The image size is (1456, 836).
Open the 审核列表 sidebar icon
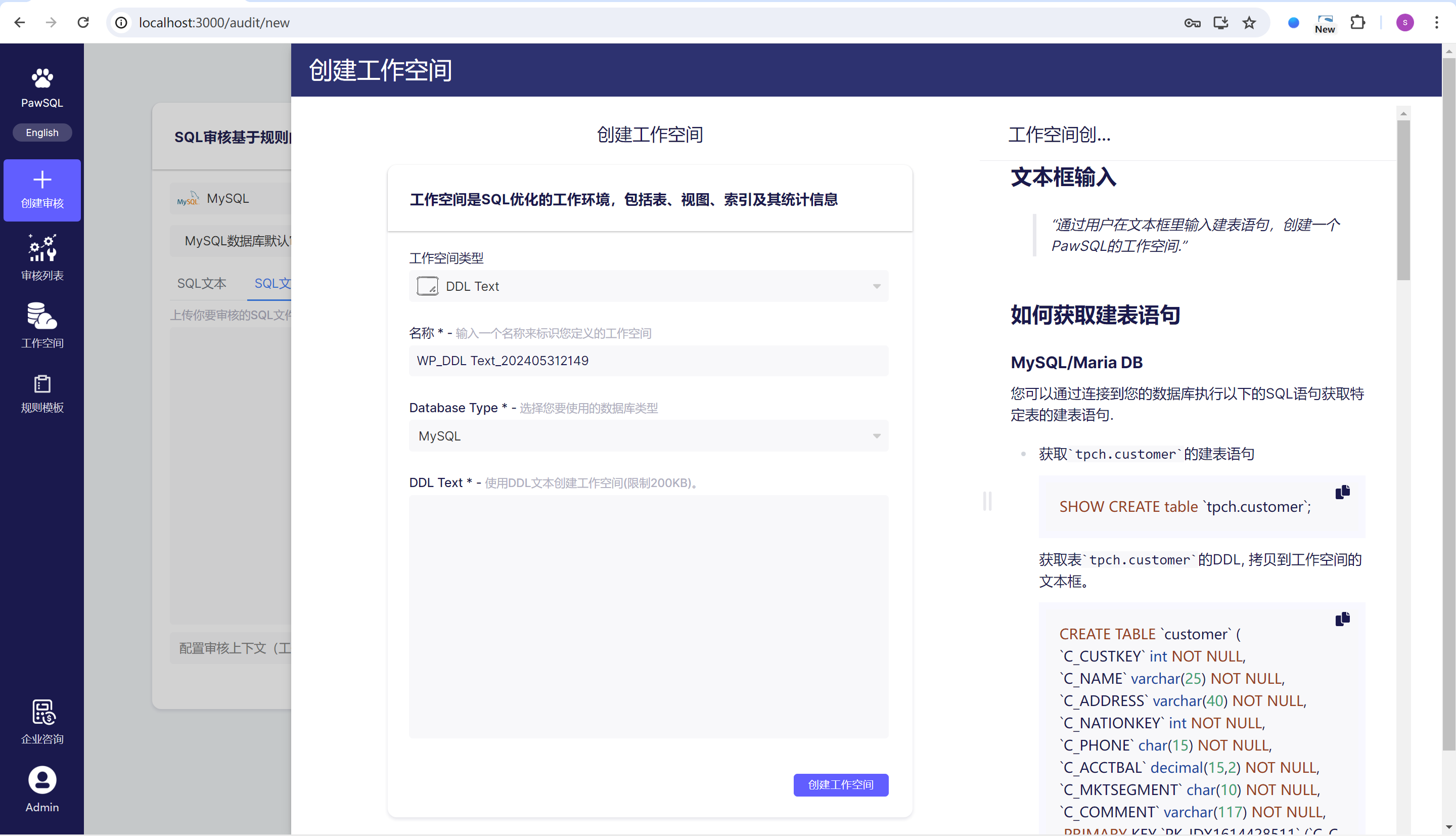[42, 248]
